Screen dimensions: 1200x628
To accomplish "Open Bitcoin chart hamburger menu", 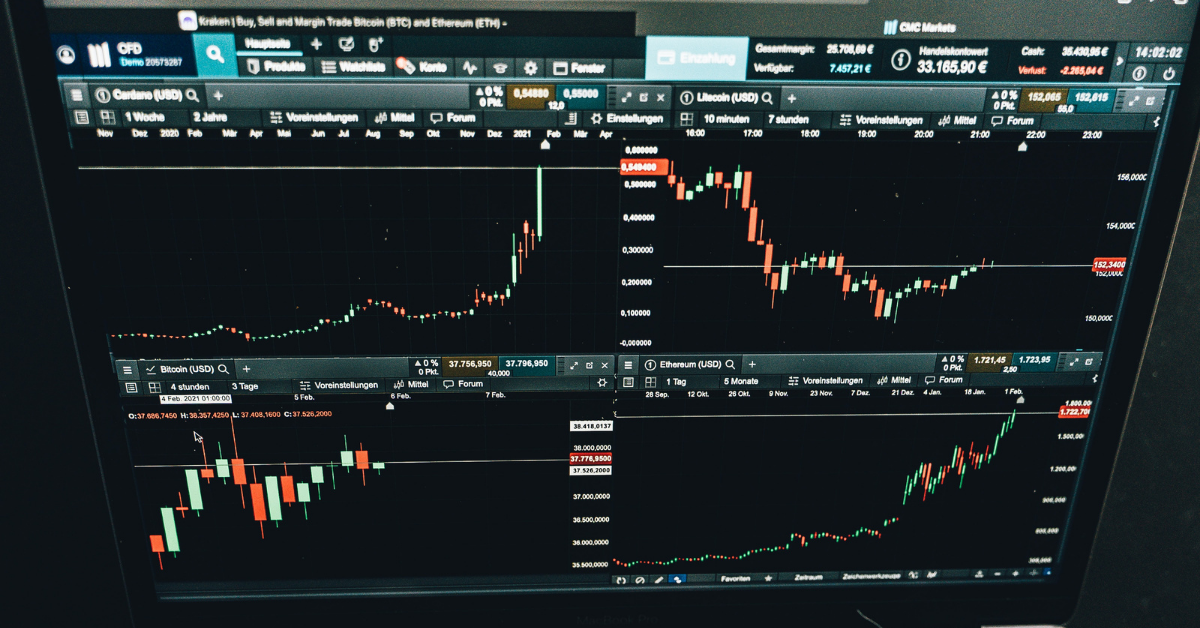I will click(127, 368).
